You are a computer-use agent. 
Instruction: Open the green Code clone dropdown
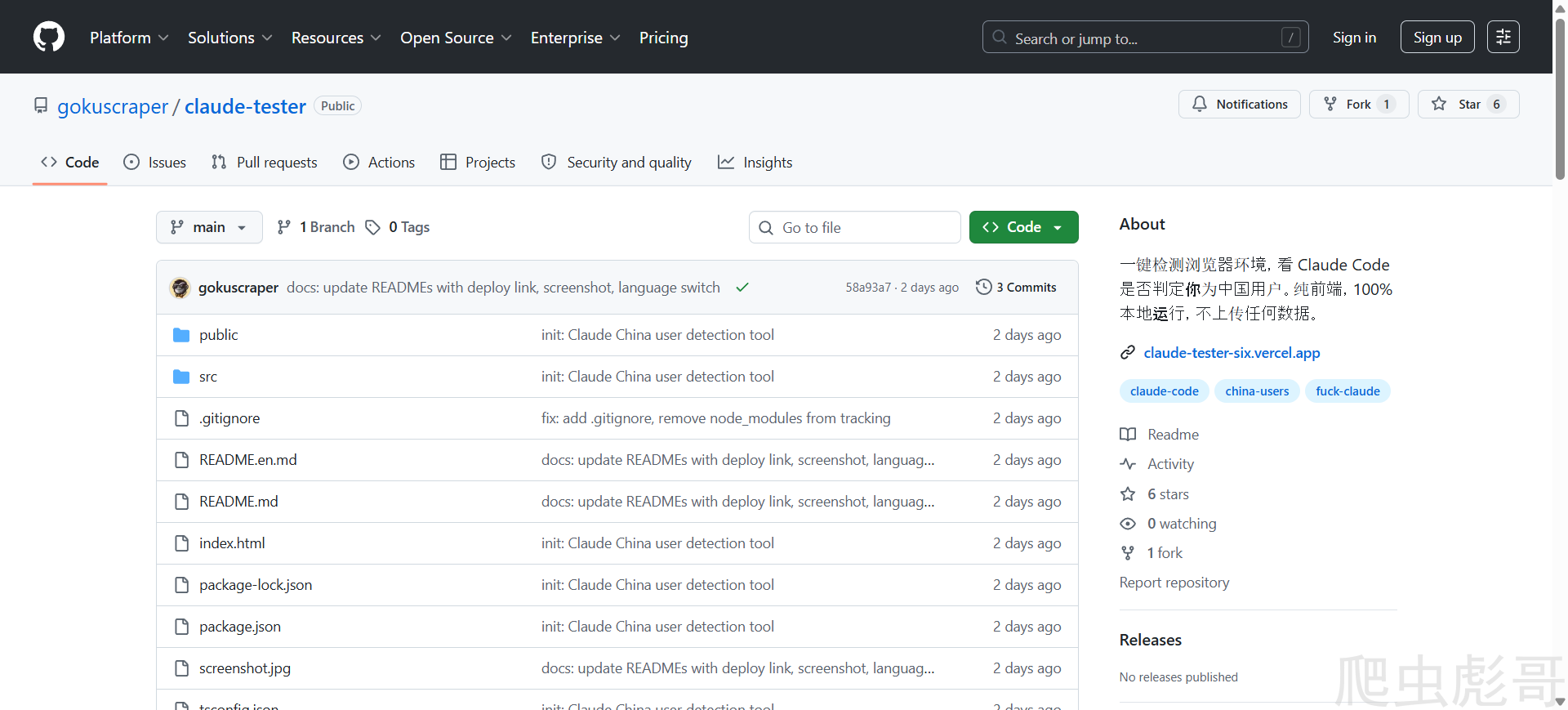coord(1024,227)
